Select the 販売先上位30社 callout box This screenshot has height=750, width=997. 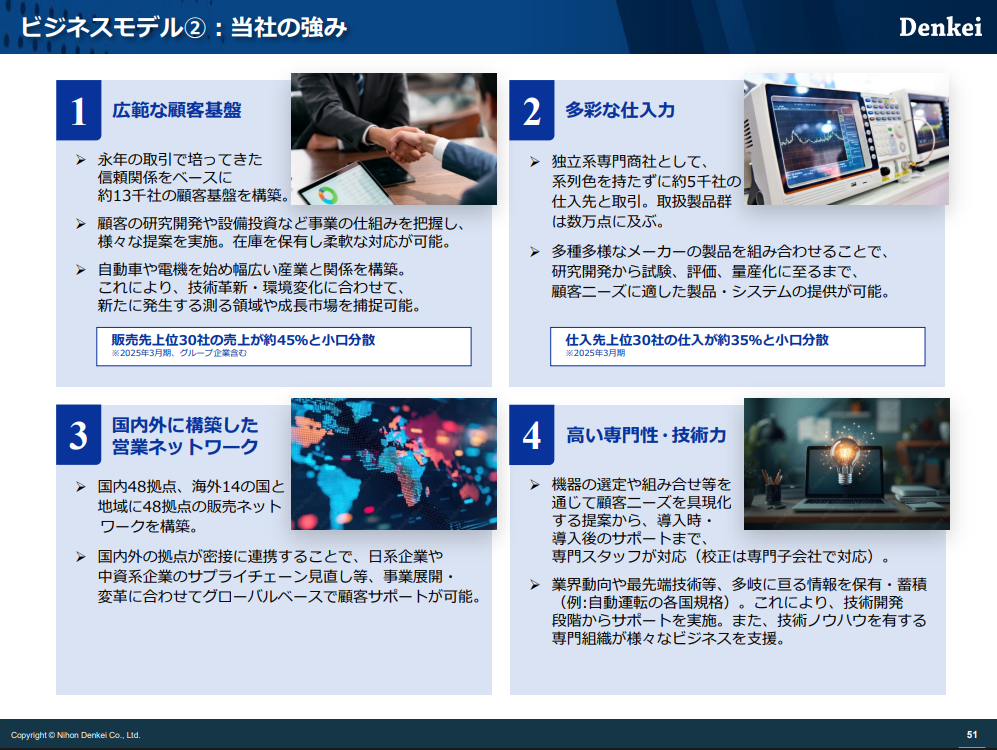click(x=283, y=346)
